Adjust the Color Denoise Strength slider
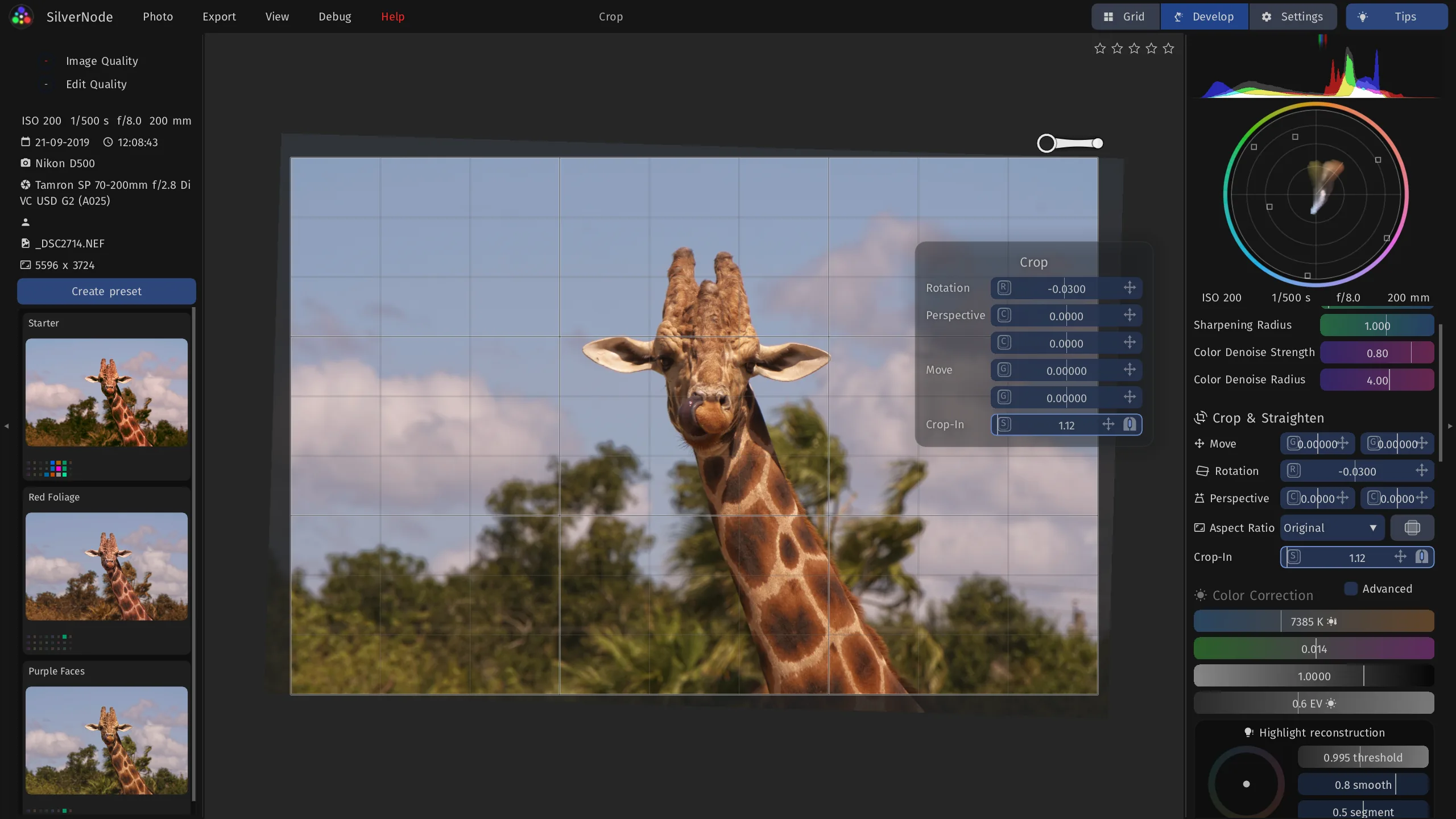Viewport: 1456px width, 819px height. coord(1377,353)
